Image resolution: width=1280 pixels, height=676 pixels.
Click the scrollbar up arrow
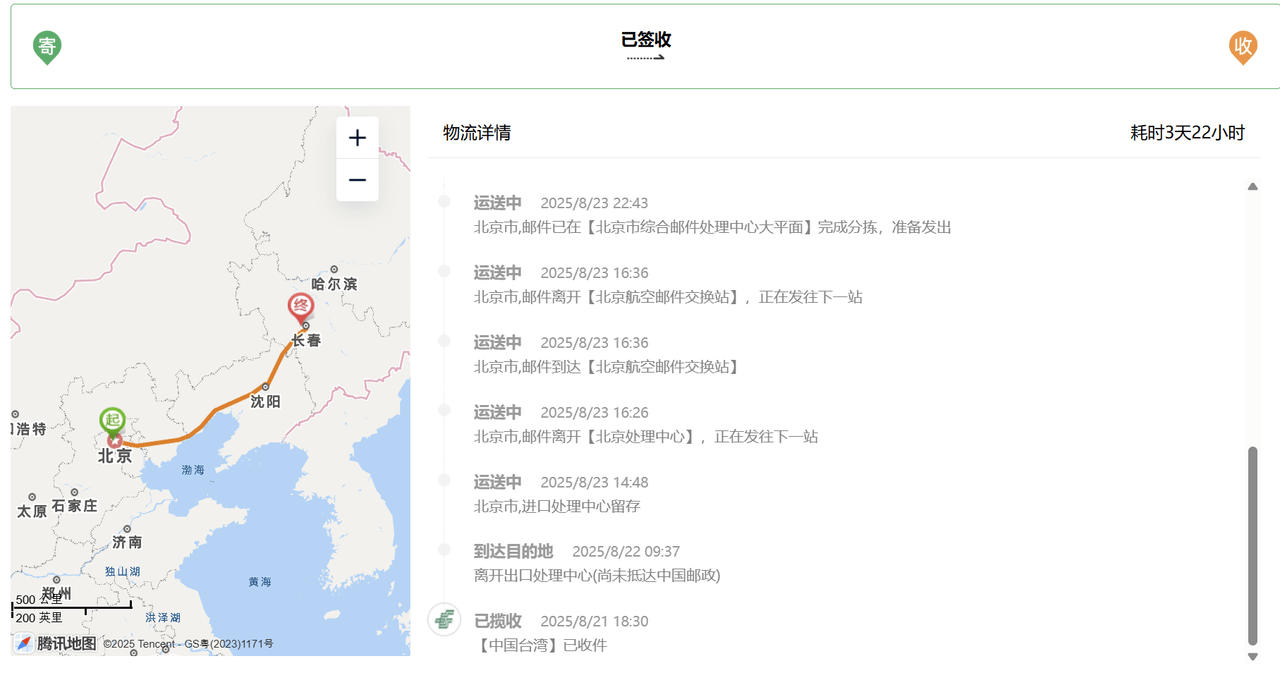[x=1253, y=186]
